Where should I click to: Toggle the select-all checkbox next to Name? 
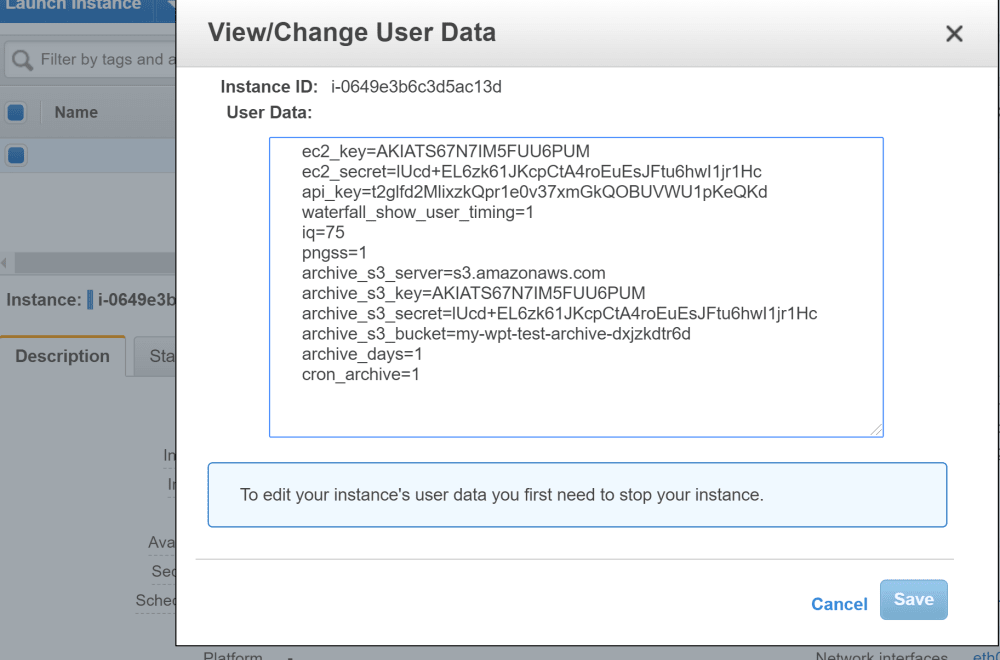[15, 112]
